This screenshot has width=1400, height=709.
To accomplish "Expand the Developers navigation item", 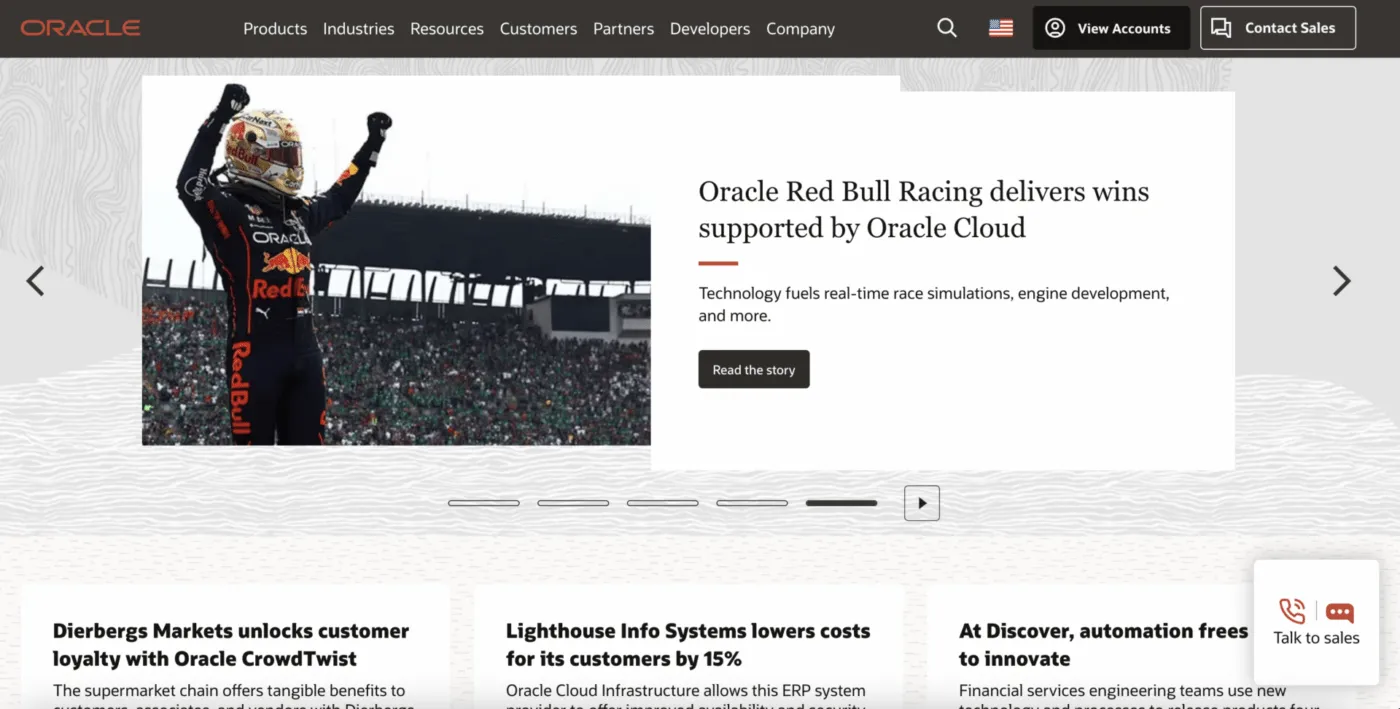I will click(710, 28).
